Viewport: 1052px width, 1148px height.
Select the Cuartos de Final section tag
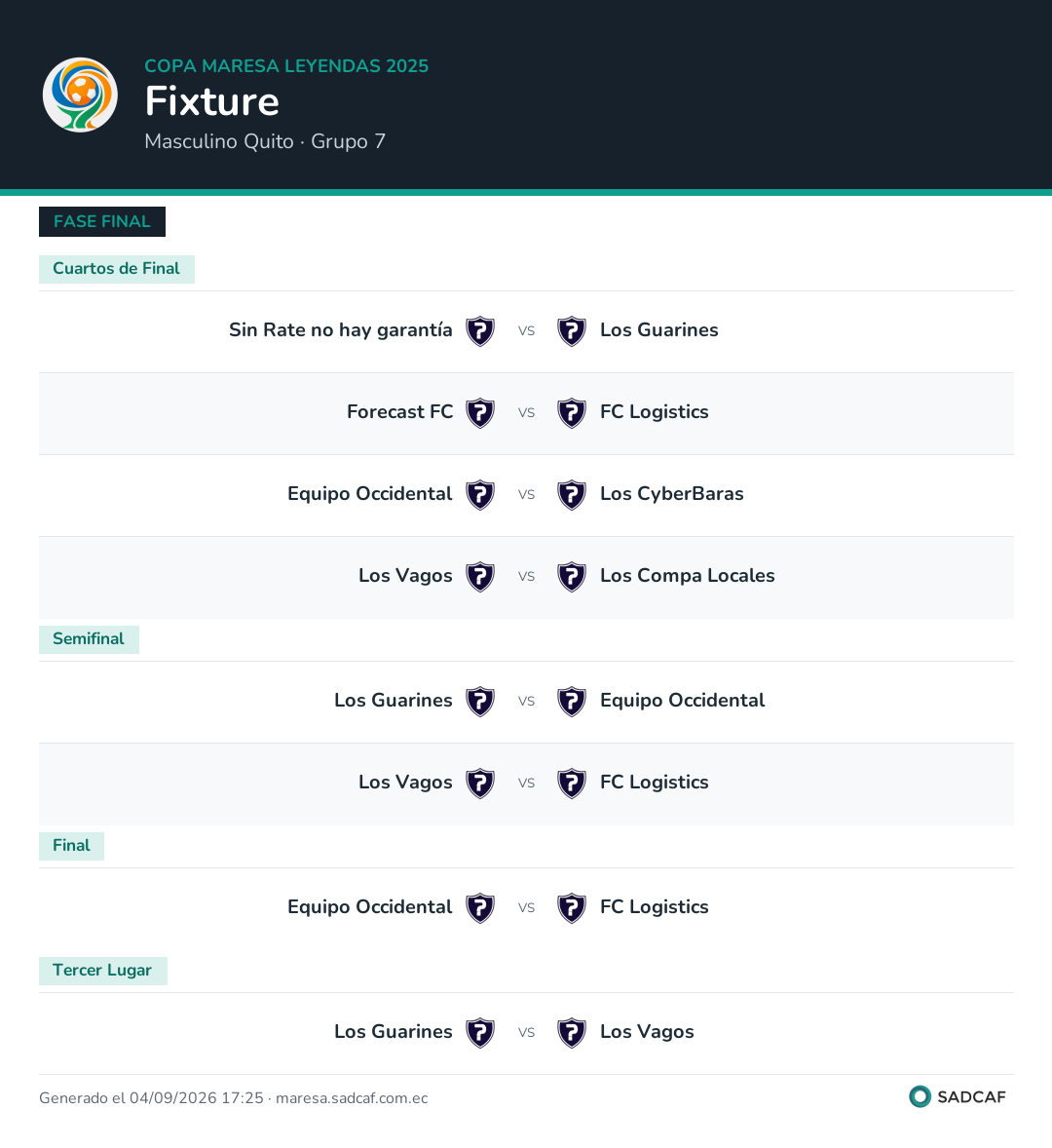click(116, 269)
